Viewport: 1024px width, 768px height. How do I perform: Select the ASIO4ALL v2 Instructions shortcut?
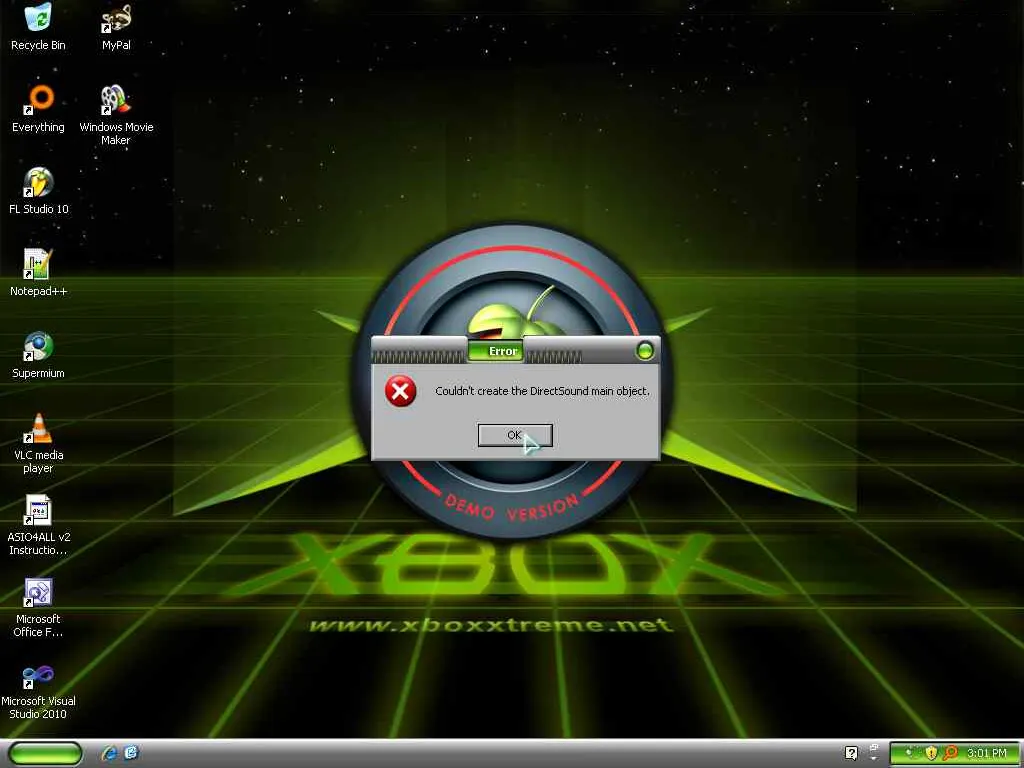tap(38, 526)
